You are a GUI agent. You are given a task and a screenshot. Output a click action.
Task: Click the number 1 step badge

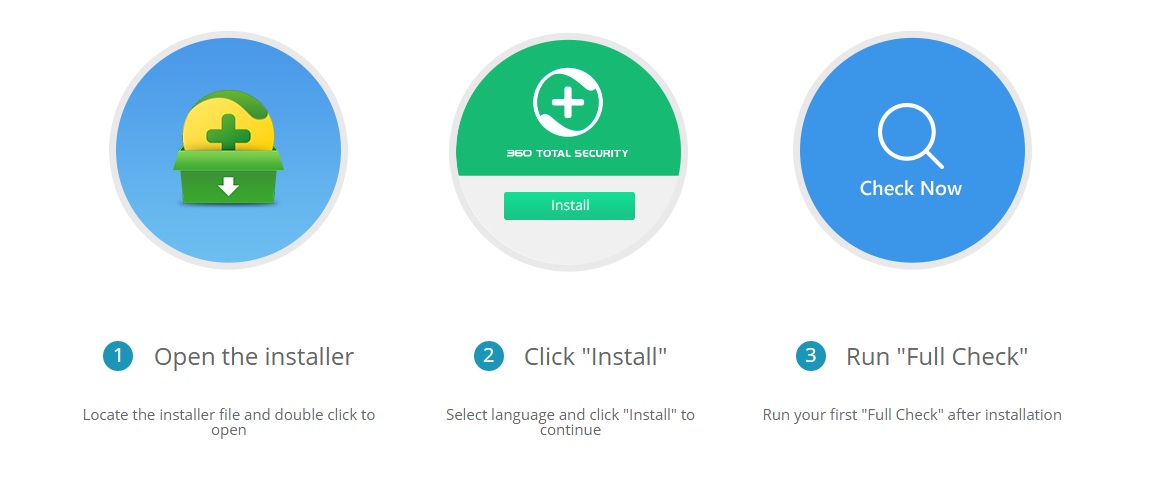pyautogui.click(x=118, y=356)
